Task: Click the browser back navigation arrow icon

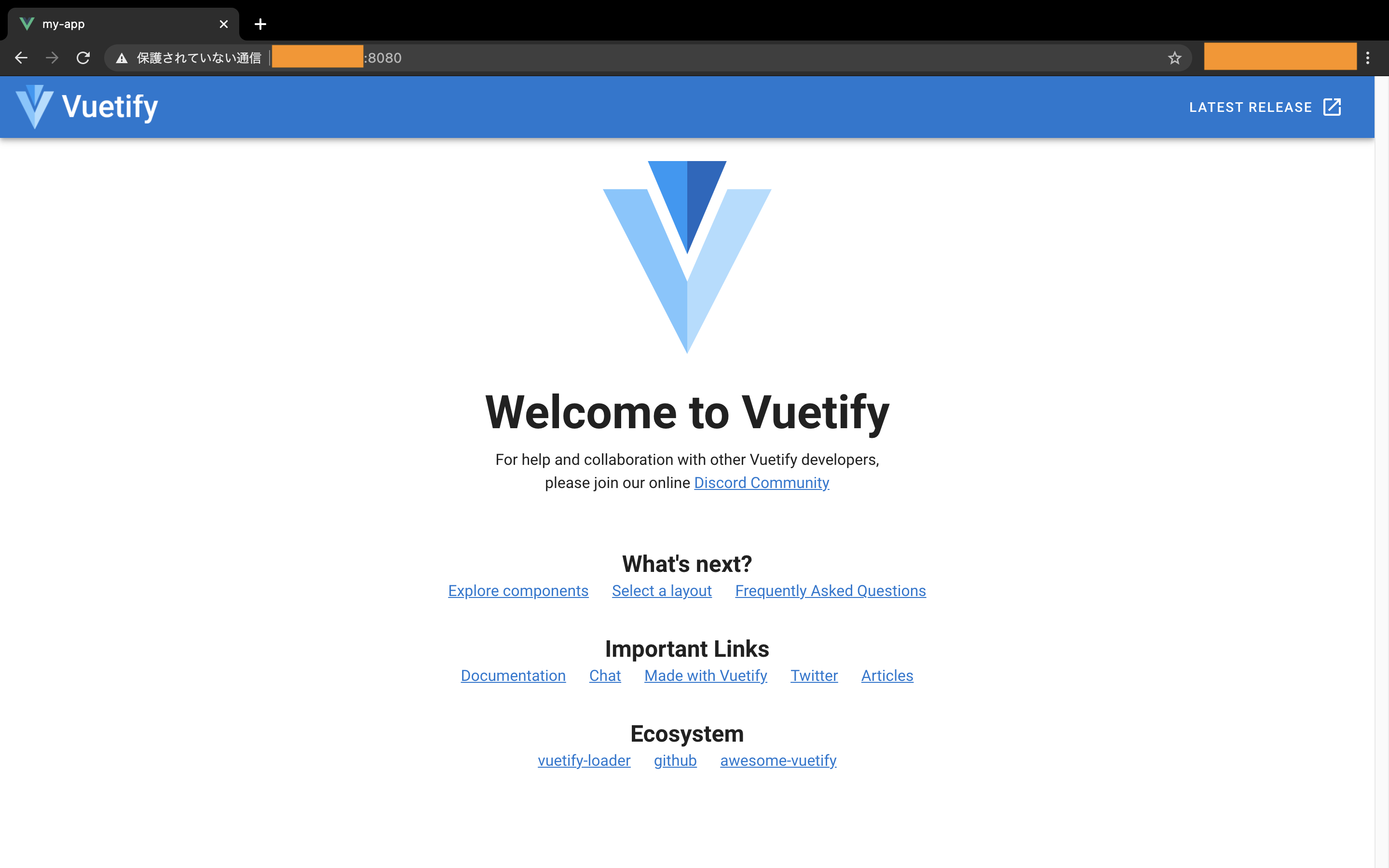Action: click(x=21, y=58)
